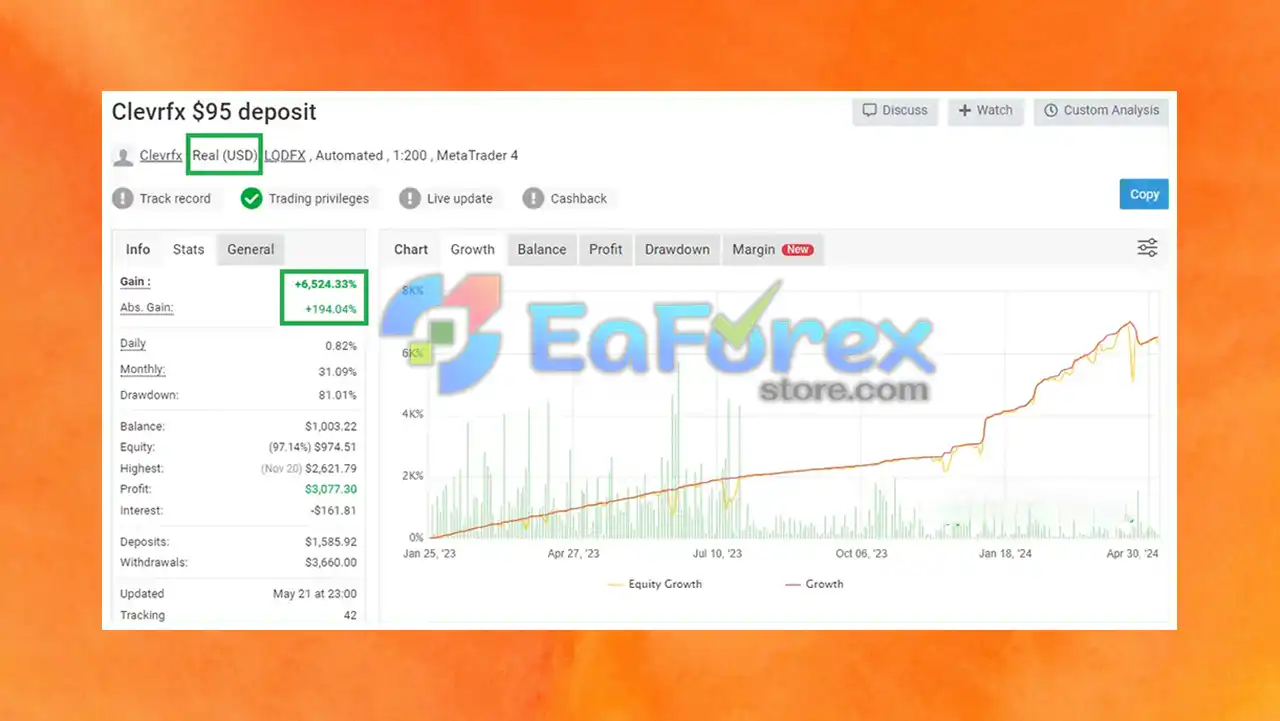The width and height of the screenshot is (1280, 721).
Task: Click the profit value $3,077.30
Action: click(331, 489)
